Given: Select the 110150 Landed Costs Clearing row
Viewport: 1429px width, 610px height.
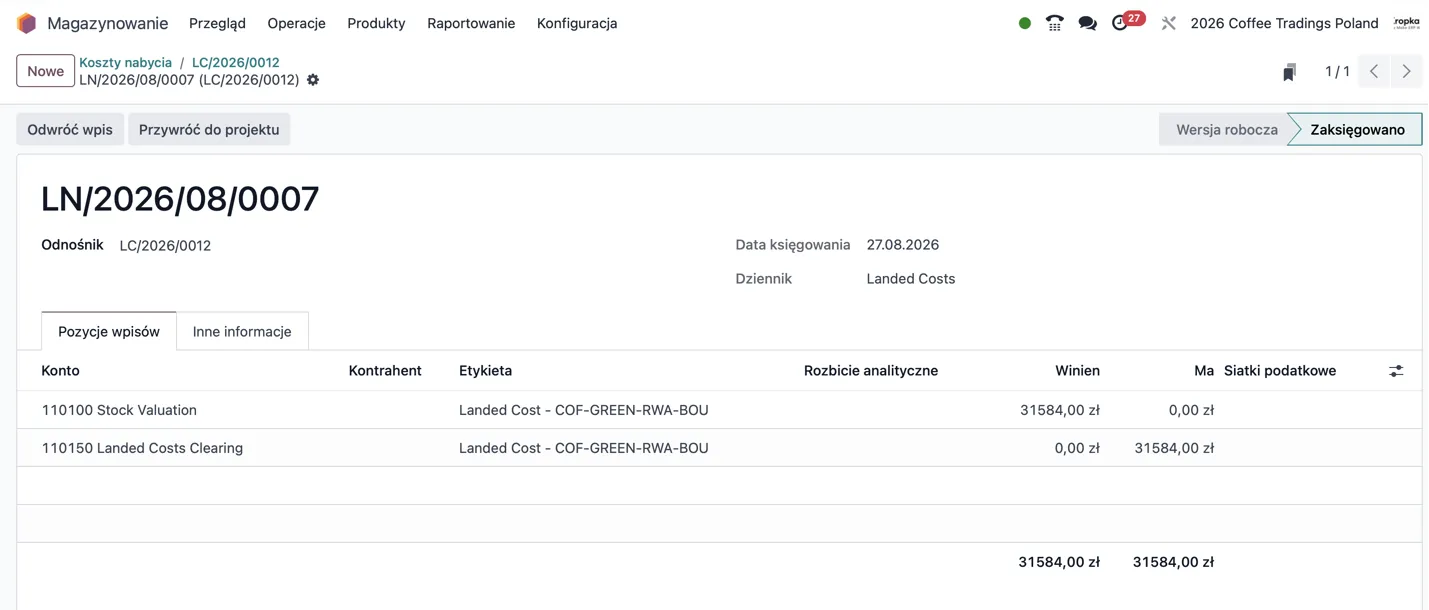Looking at the screenshot, I should tap(719, 448).
